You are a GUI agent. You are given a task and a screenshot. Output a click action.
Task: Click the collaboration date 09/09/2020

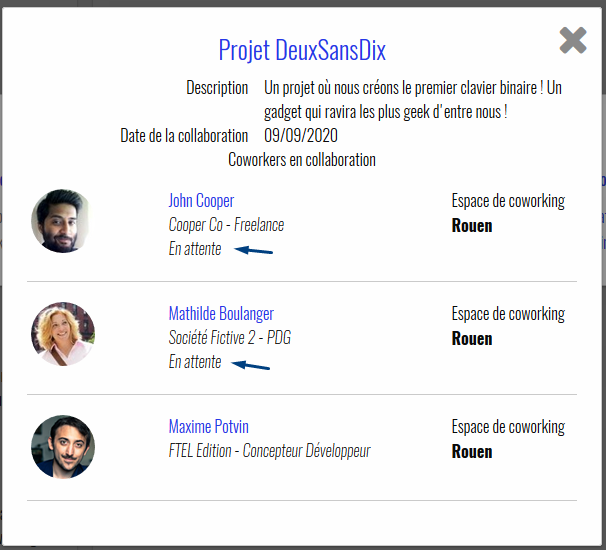(301, 136)
